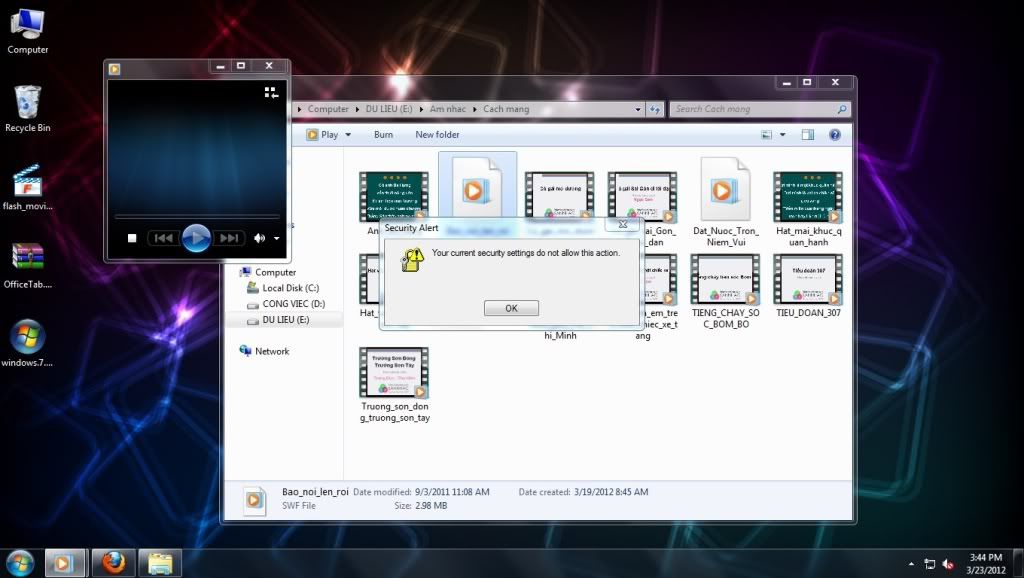Select Local Disk (C:) in navigation pane

point(290,288)
